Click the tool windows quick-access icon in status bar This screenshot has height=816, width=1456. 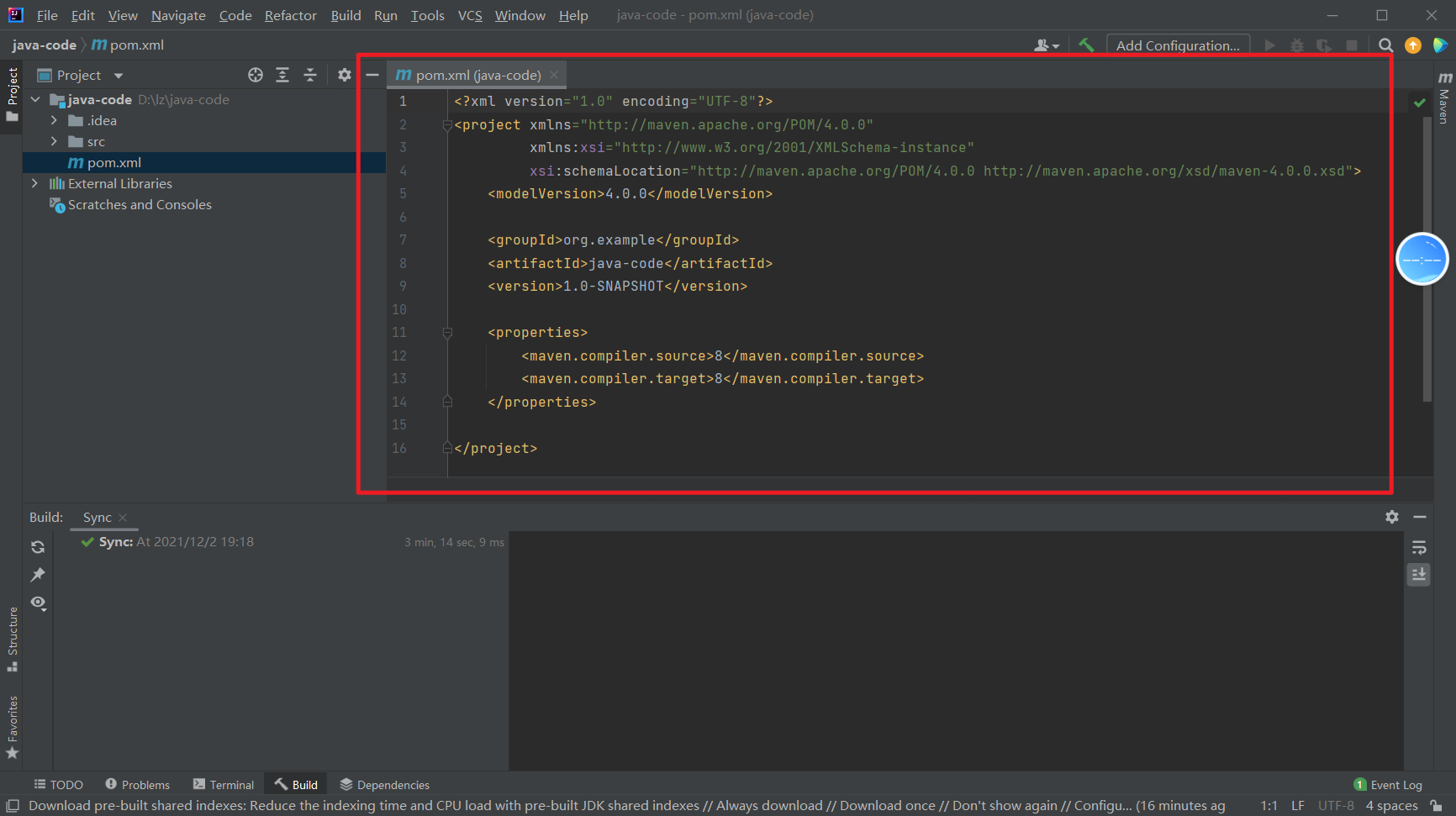point(13,806)
